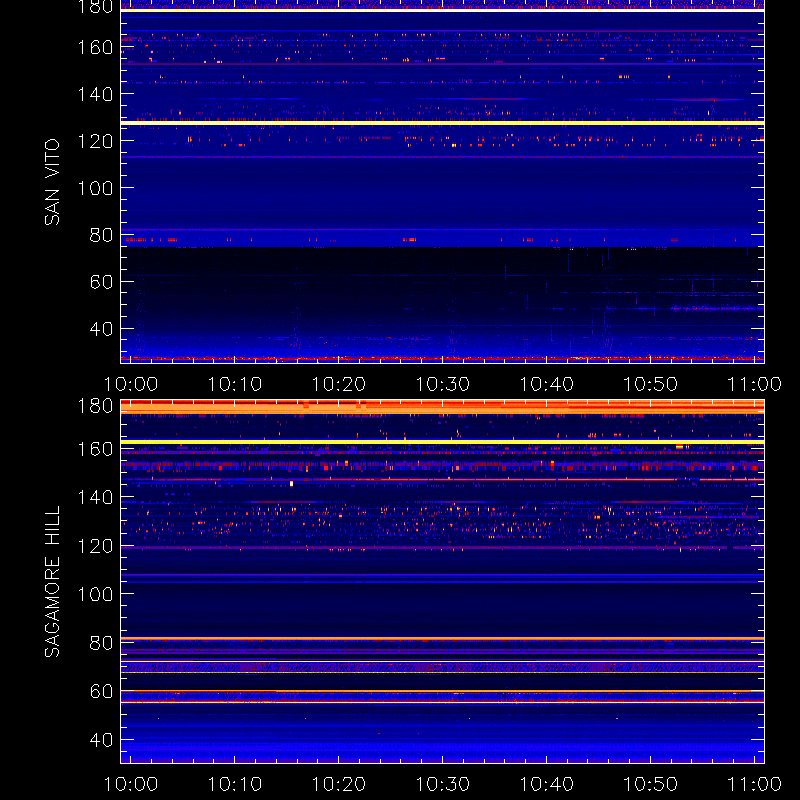This screenshot has width=800, height=800.
Task: Click San Vito frequency label 160
Action: tap(95, 47)
